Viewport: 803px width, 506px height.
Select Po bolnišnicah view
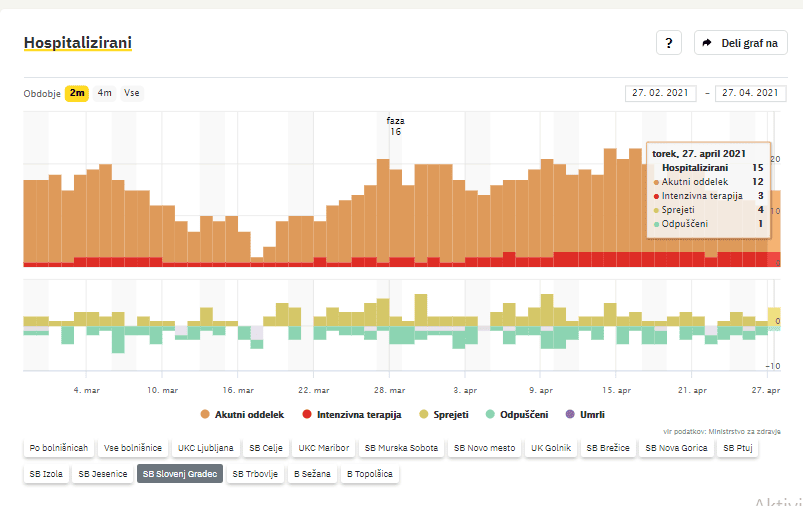(59, 448)
